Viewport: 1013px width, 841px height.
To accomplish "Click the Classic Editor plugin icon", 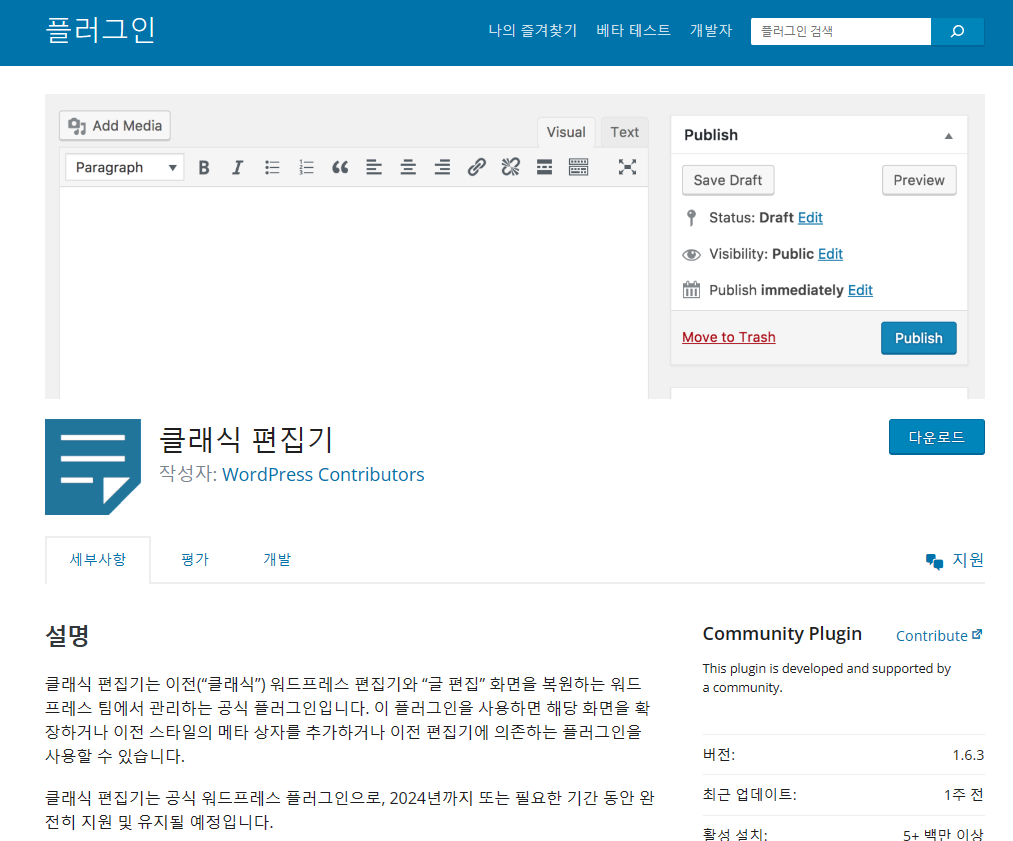I will tap(93, 467).
